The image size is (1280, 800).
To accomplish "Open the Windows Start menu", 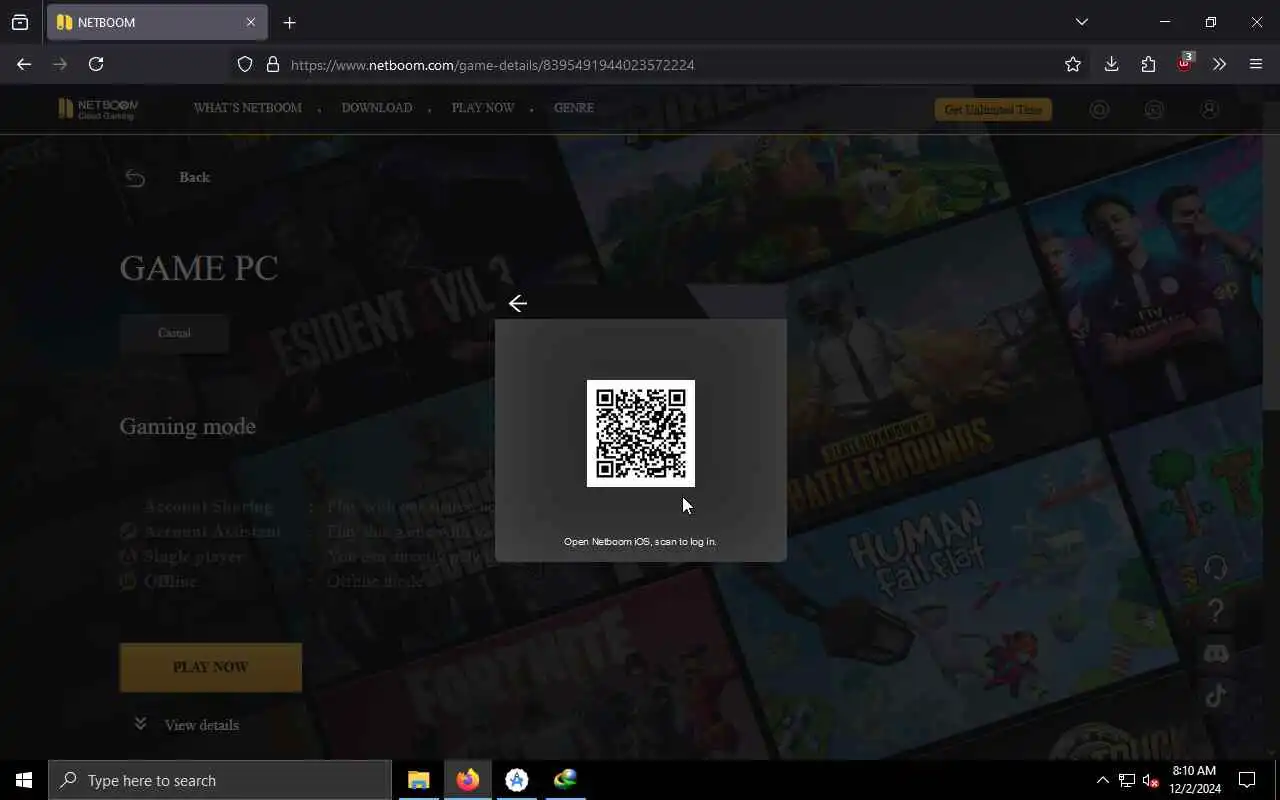I will pyautogui.click(x=24, y=780).
